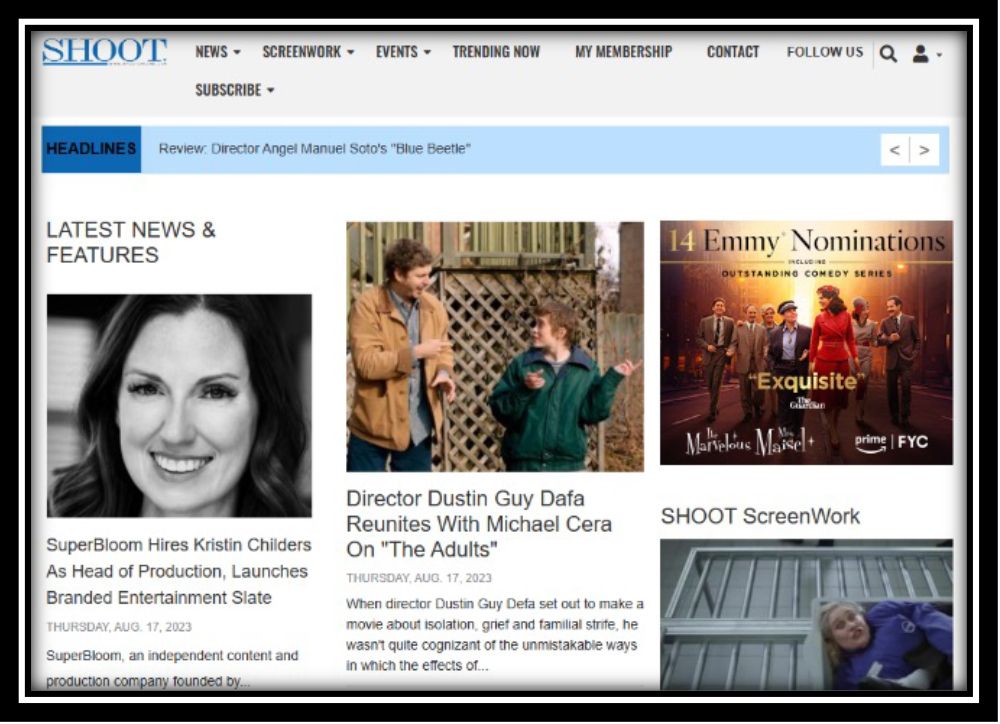Image resolution: width=1000 pixels, height=724 pixels.
Task: Click the 'When director Dustin Guy Defa' summary
Action: (x=495, y=635)
